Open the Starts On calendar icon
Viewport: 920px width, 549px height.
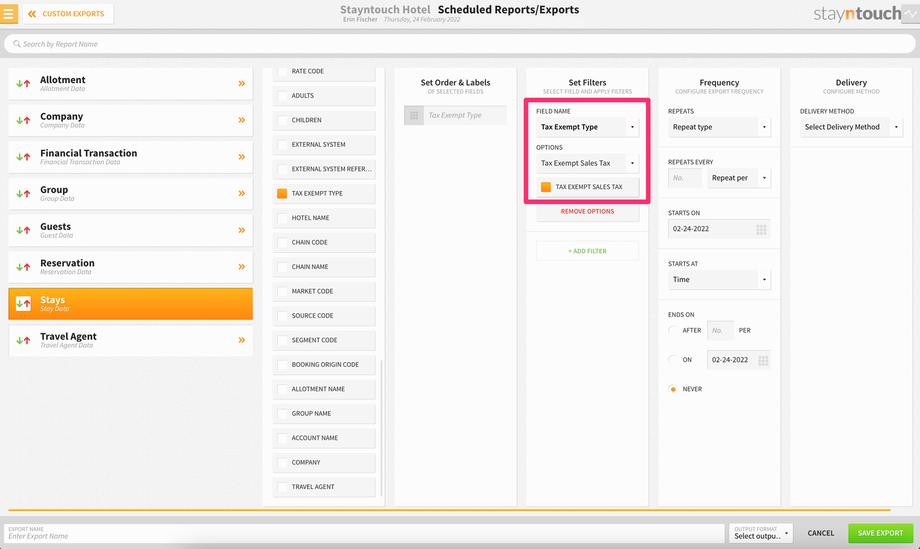pos(761,229)
